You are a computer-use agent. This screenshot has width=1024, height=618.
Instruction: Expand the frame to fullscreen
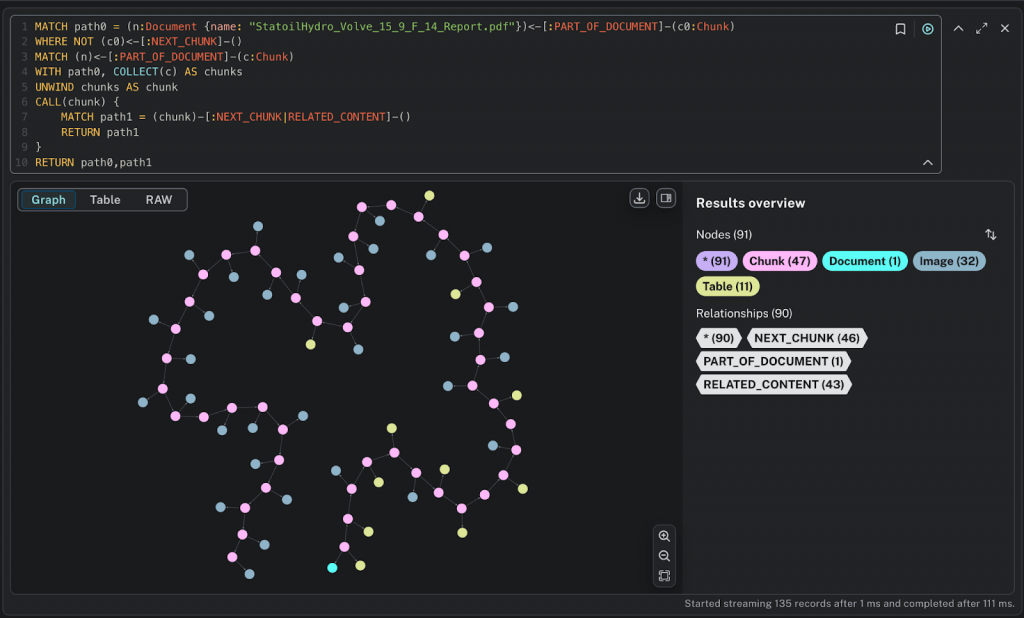pos(982,28)
